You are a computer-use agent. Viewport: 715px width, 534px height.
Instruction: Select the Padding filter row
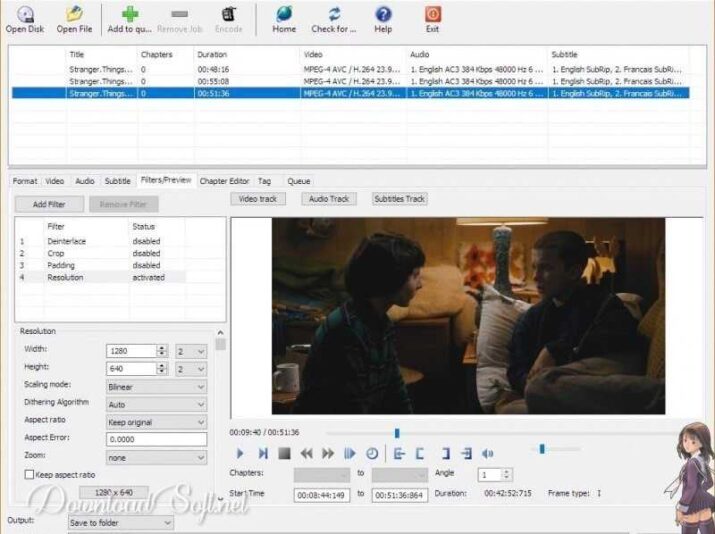[101, 265]
